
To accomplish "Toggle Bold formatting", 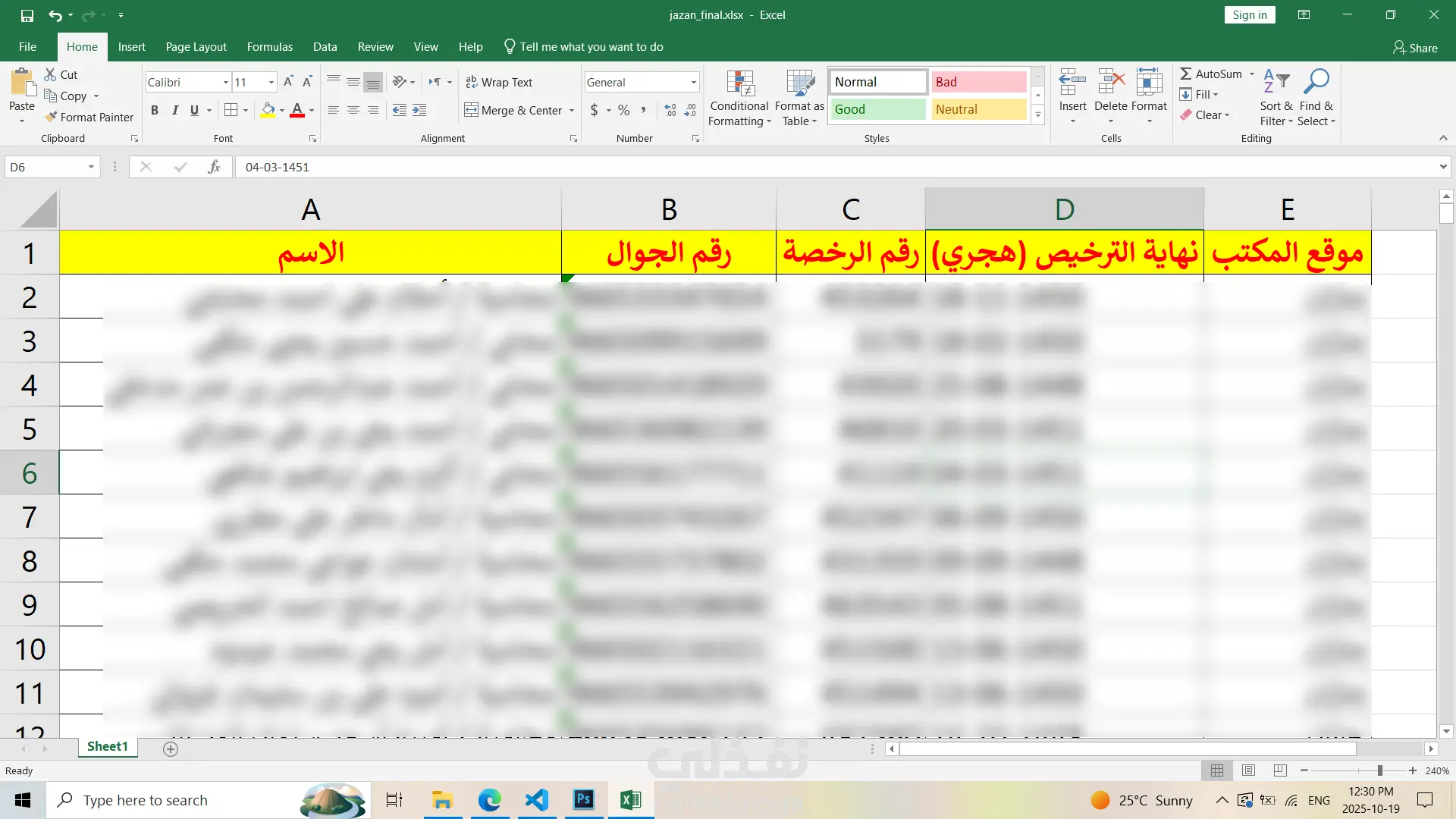I will click(155, 110).
